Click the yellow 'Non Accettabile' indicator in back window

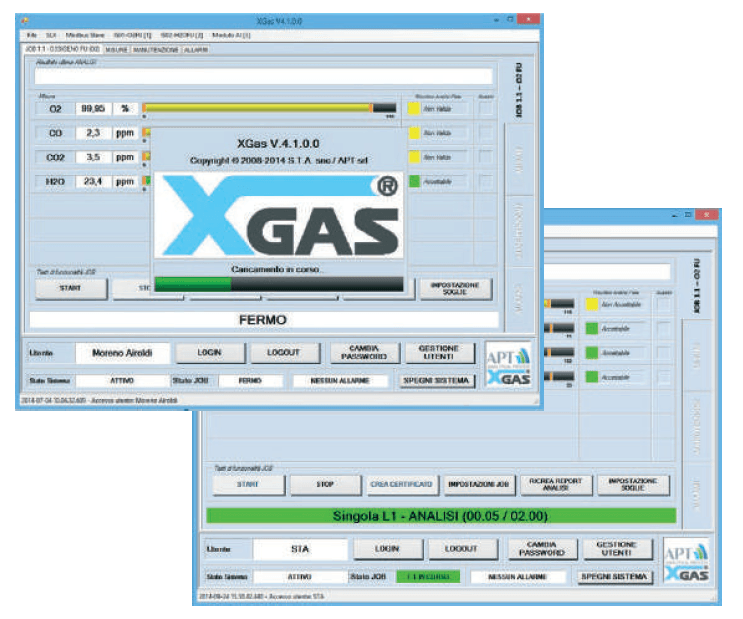(591, 304)
